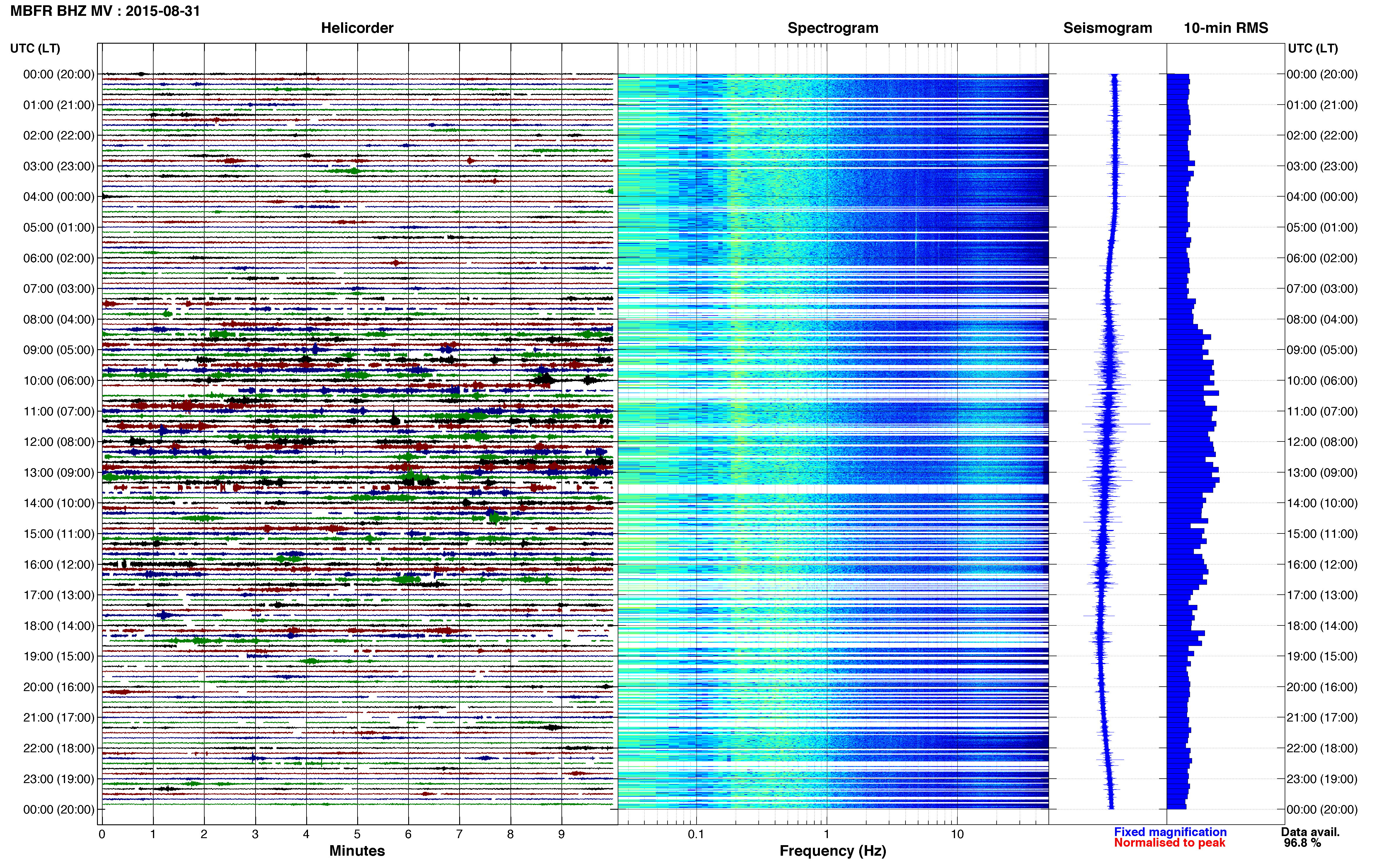Click the red 'Normalised to peak' legend text
Screen dimensions: 1389x868
(1170, 843)
